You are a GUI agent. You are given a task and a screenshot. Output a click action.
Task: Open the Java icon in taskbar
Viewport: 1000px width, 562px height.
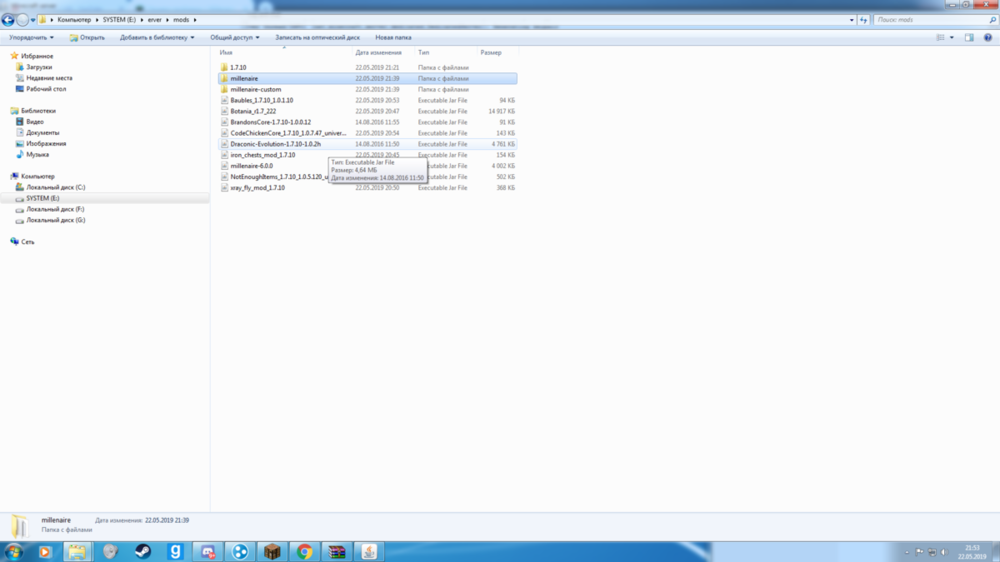click(369, 551)
